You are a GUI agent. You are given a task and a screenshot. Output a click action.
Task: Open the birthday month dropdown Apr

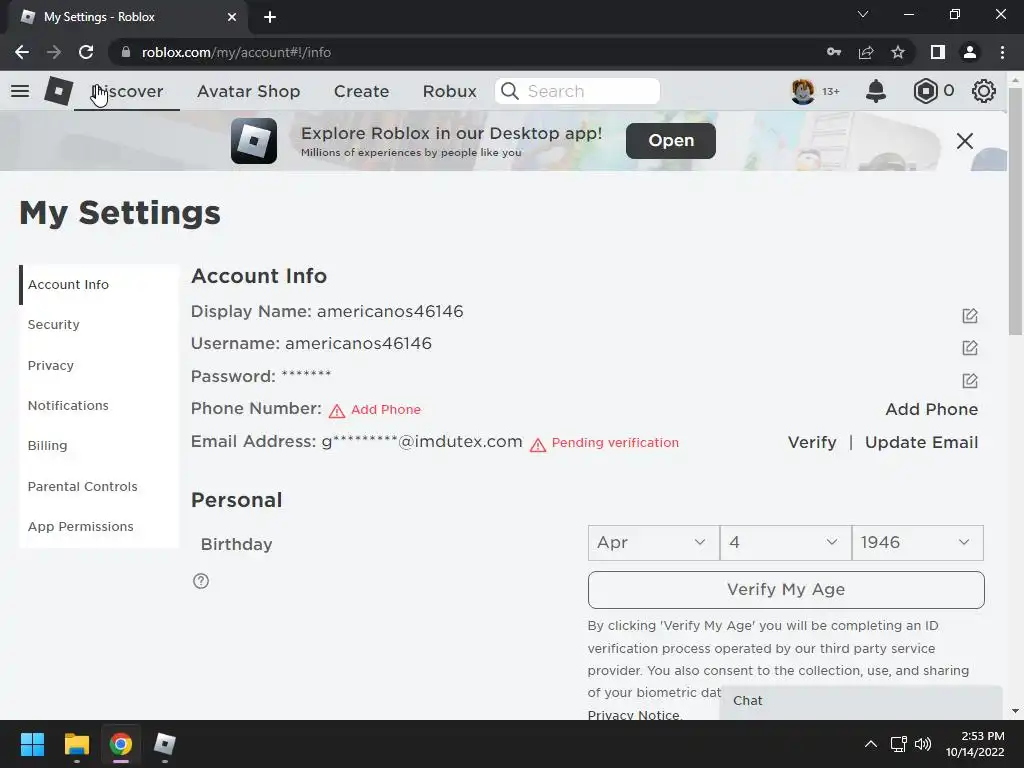click(653, 543)
